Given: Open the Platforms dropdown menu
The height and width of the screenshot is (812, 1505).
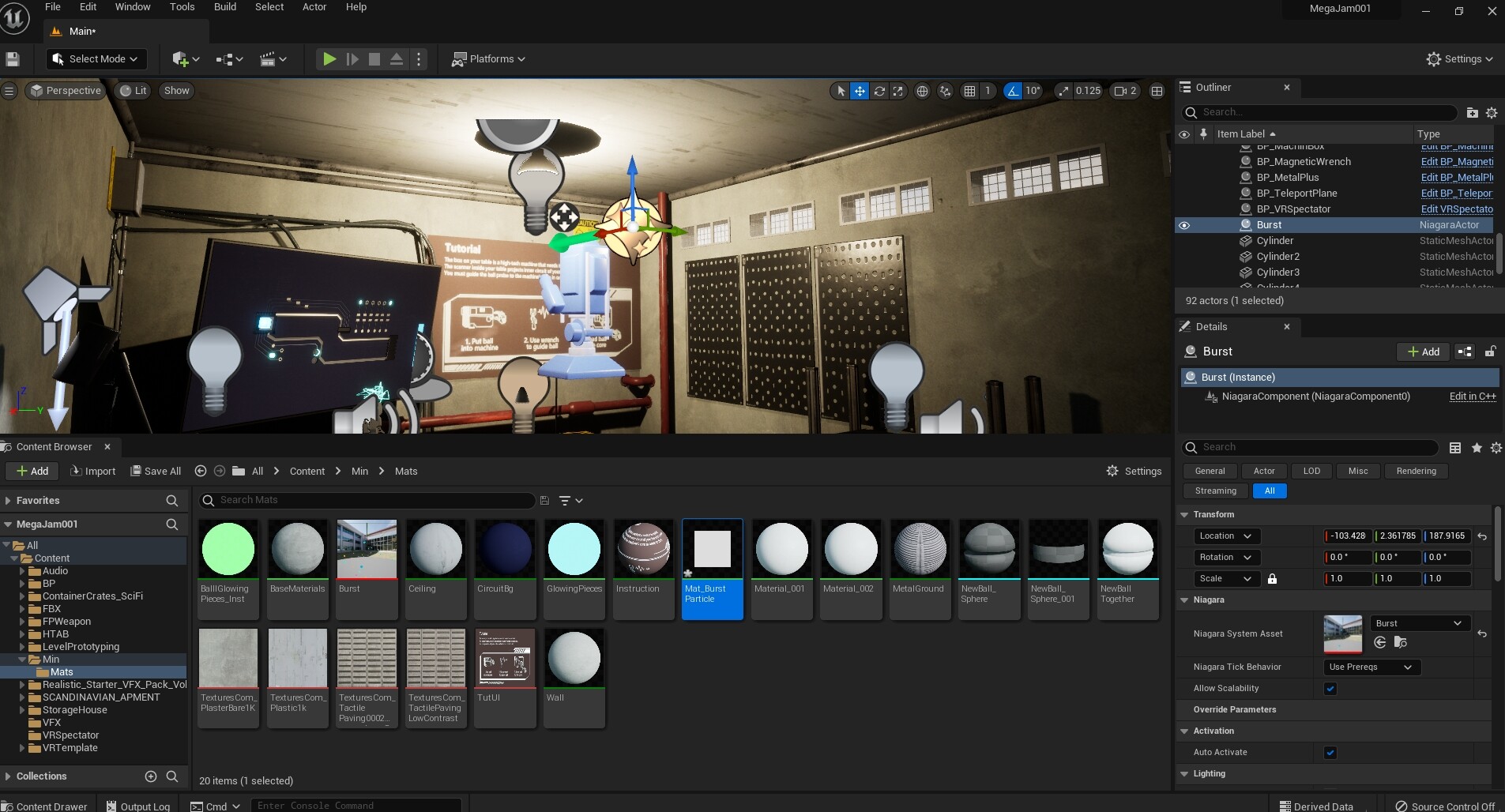Looking at the screenshot, I should click(488, 59).
